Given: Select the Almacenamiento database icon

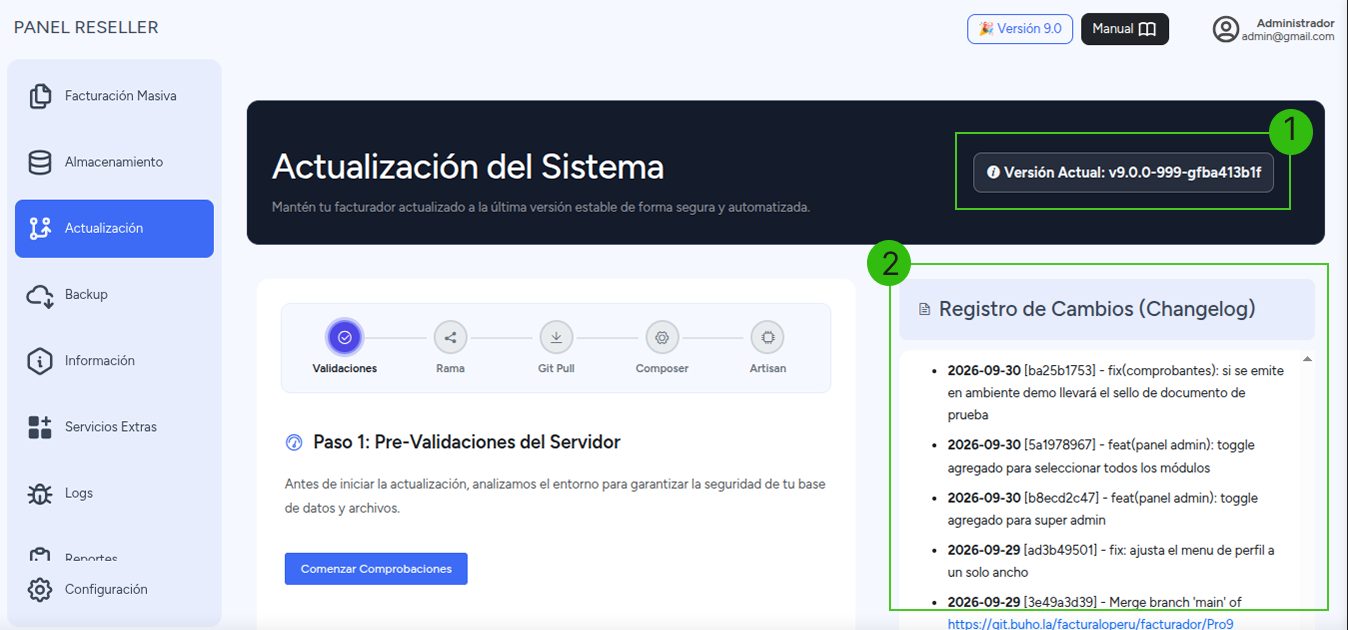Looking at the screenshot, I should click(x=40, y=162).
